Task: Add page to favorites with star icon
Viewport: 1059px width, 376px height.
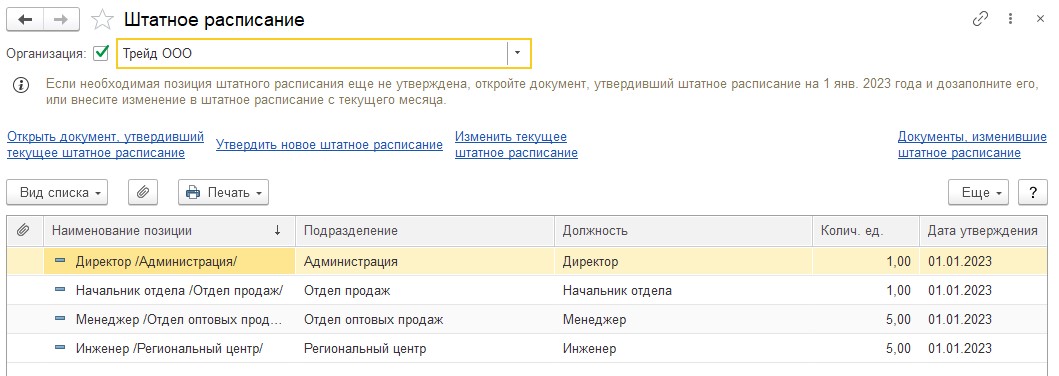Action: (x=102, y=20)
